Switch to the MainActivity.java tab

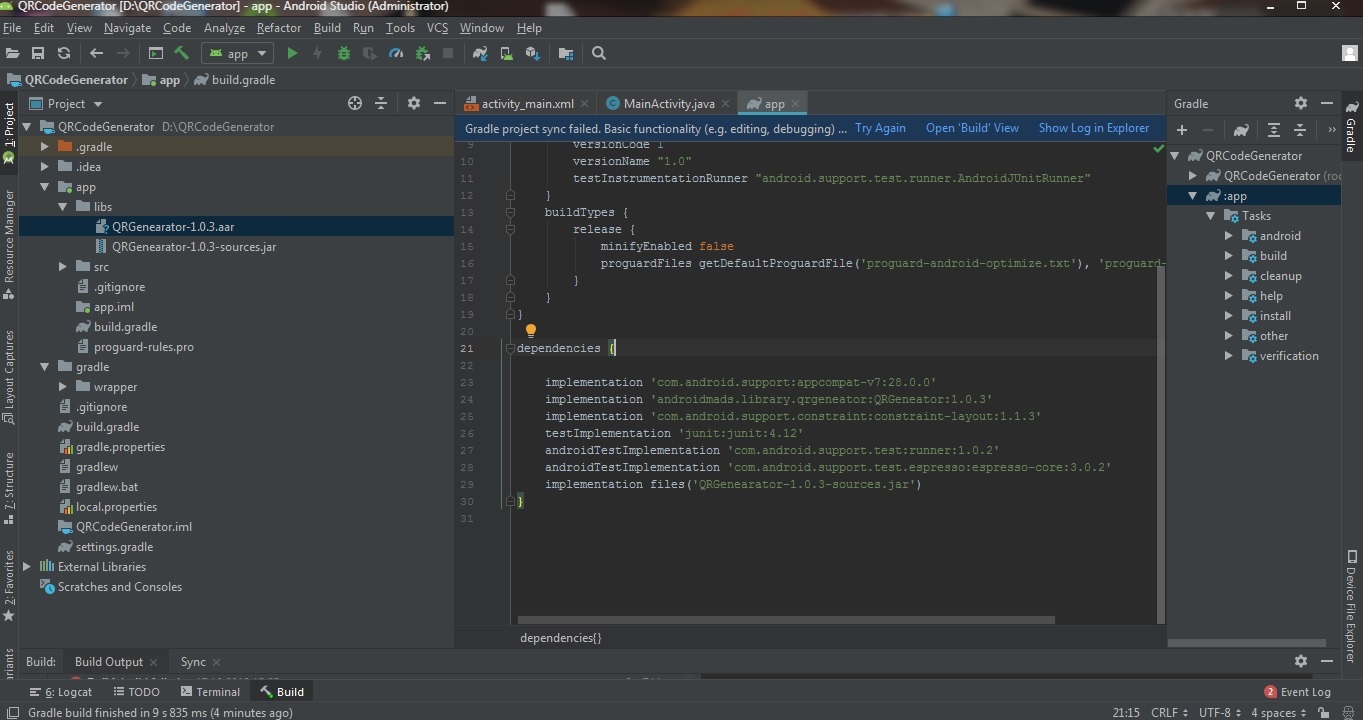pos(660,103)
